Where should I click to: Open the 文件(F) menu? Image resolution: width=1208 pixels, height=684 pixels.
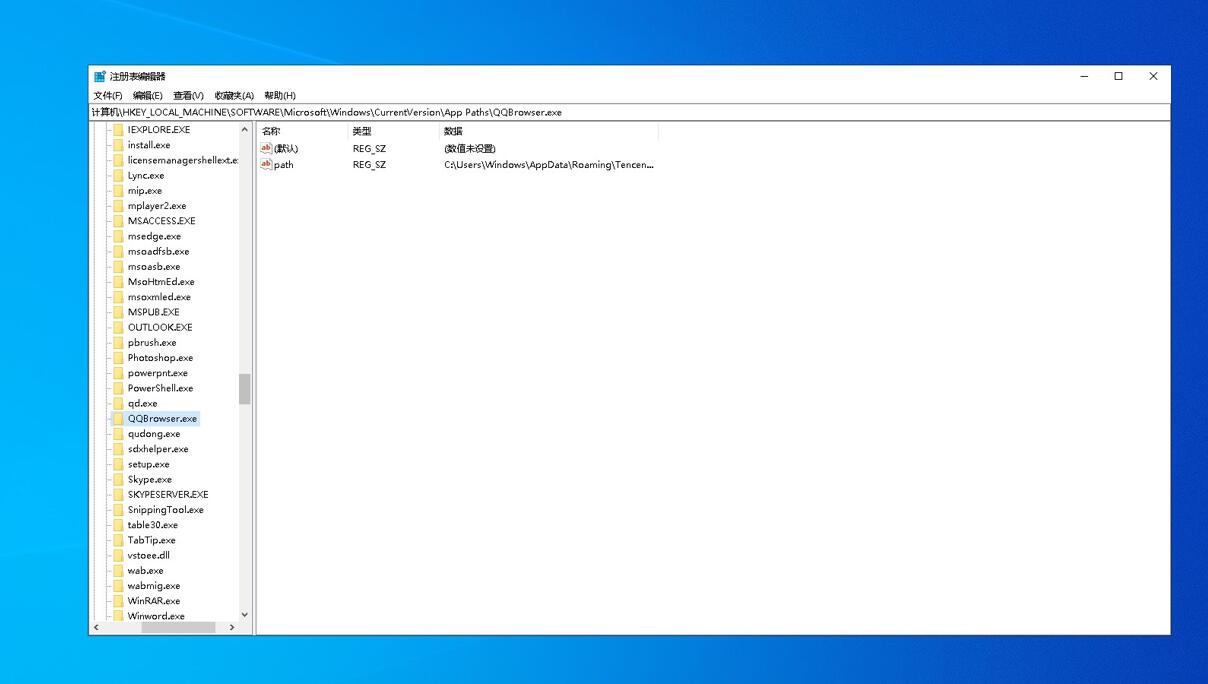point(108,96)
